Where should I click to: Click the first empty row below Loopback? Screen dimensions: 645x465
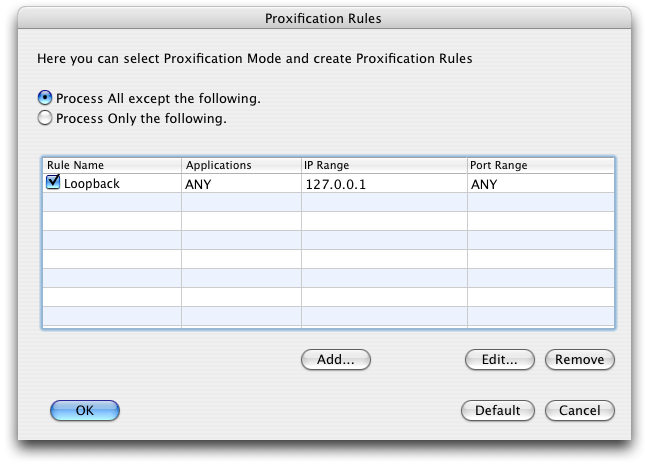coord(328,203)
